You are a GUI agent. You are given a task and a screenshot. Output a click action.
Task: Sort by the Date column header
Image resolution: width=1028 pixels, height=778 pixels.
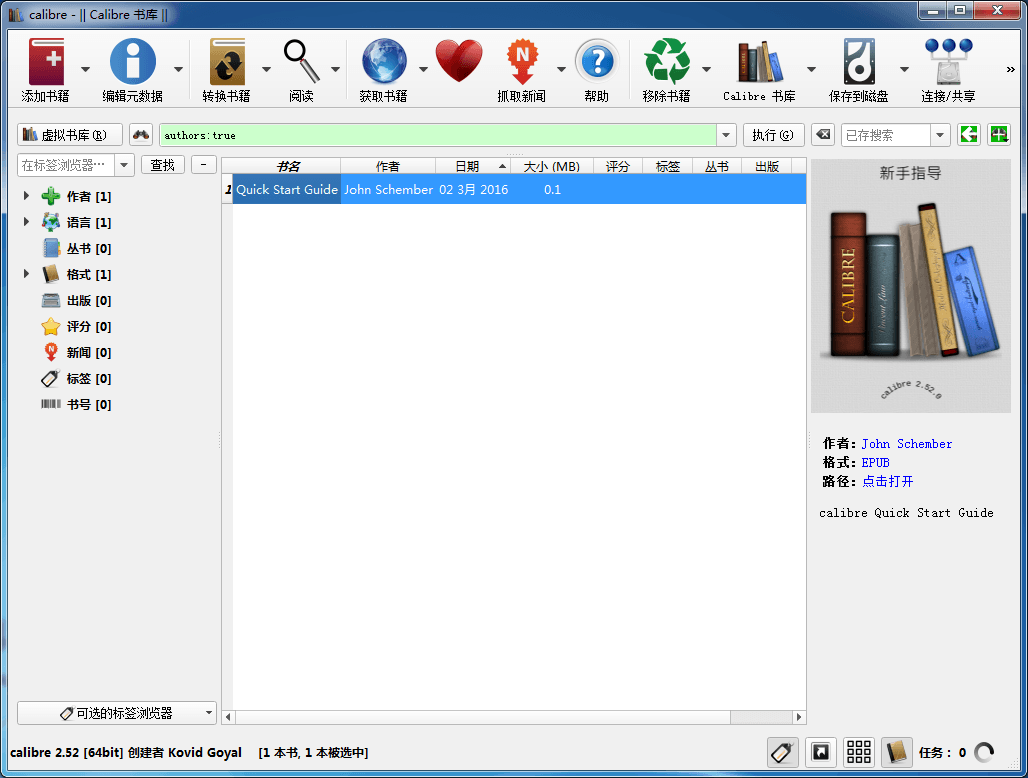(x=473, y=166)
